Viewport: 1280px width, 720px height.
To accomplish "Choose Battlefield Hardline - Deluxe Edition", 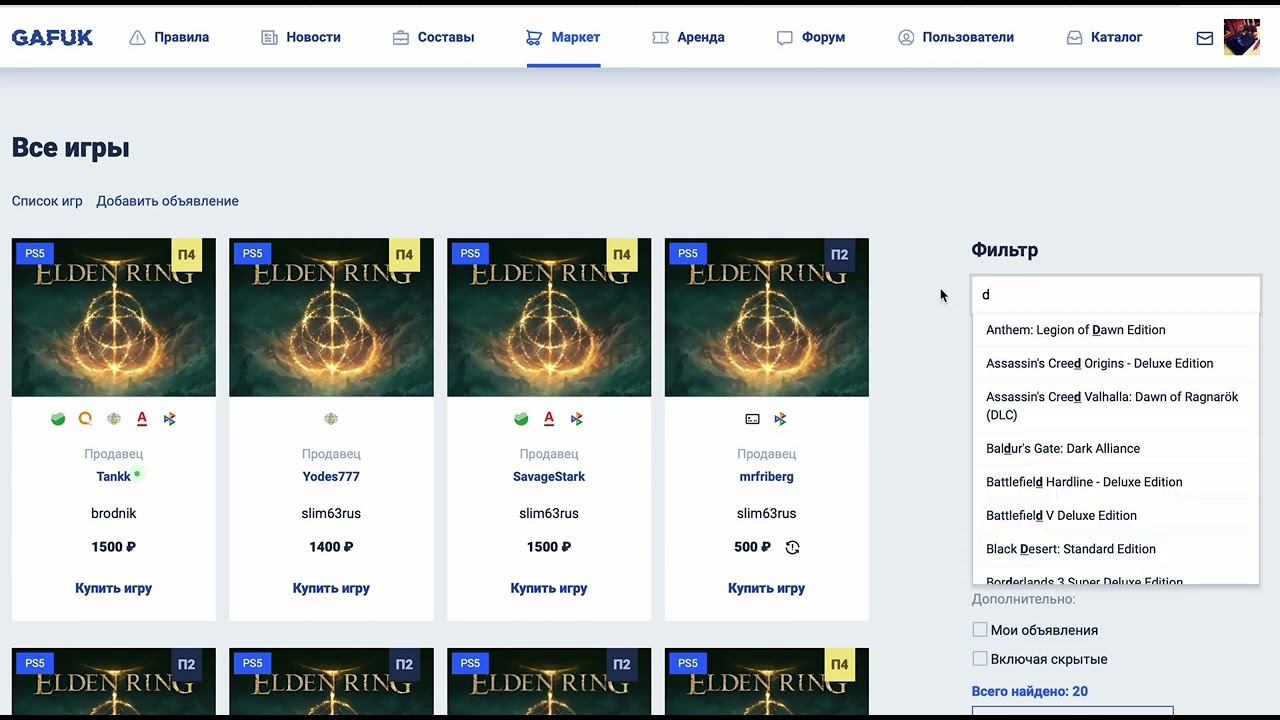I will pos(1115,482).
